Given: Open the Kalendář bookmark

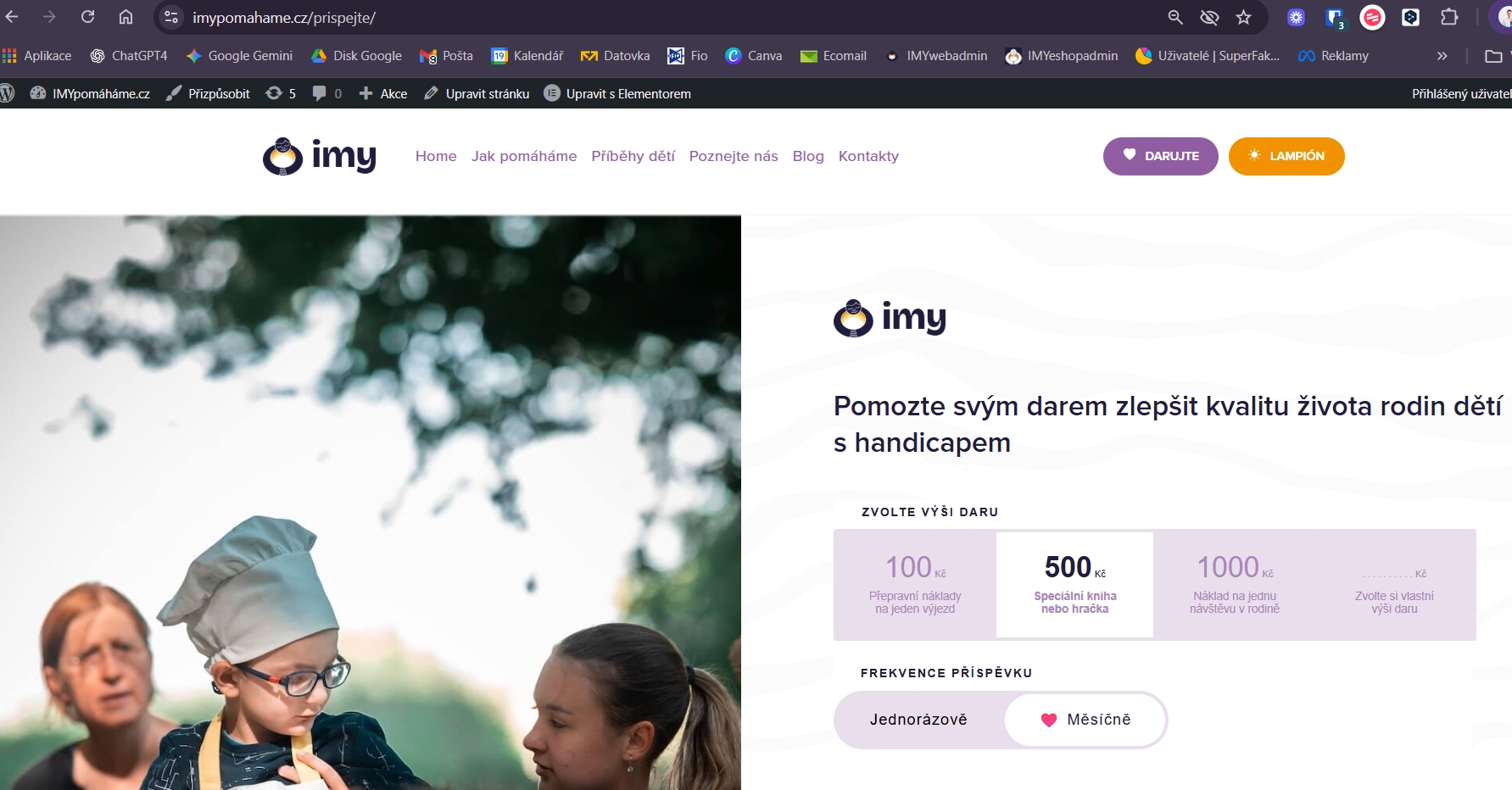Looking at the screenshot, I should tap(527, 56).
